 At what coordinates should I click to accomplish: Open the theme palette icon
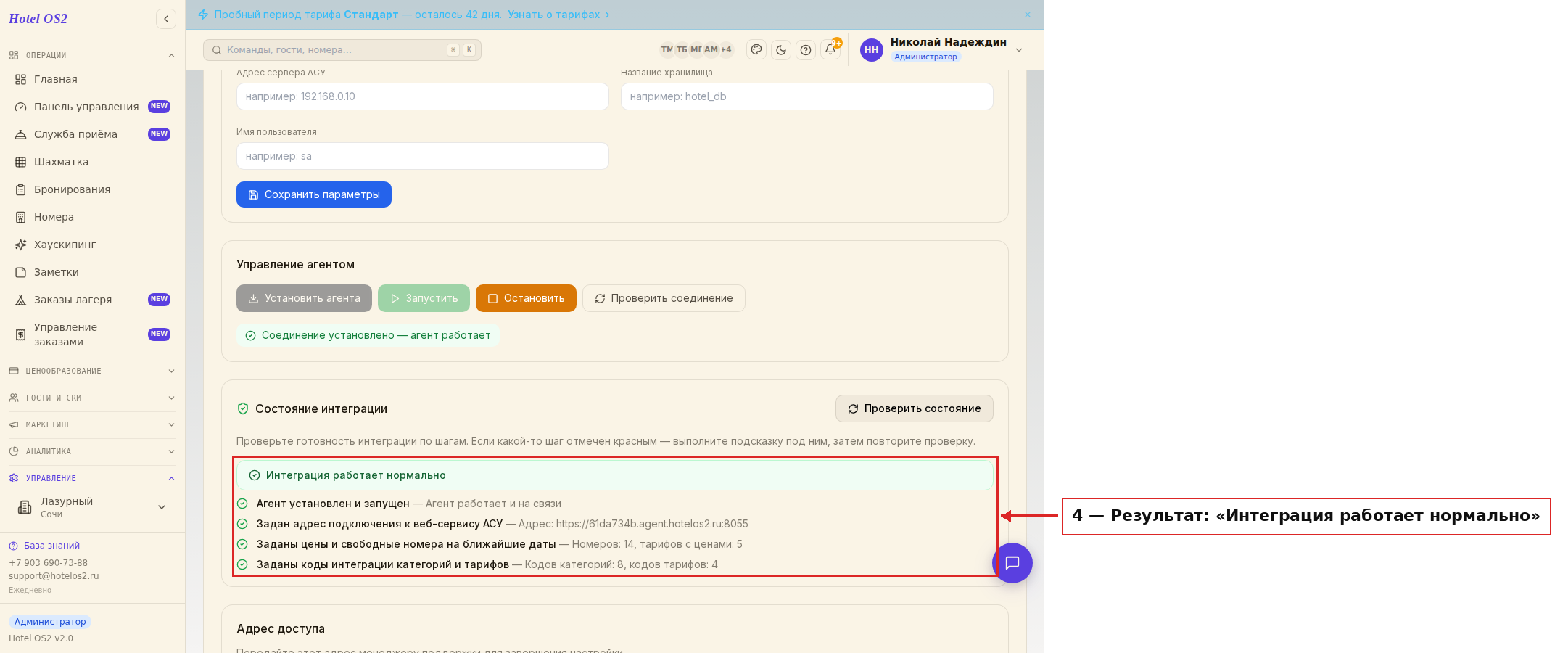pos(756,50)
